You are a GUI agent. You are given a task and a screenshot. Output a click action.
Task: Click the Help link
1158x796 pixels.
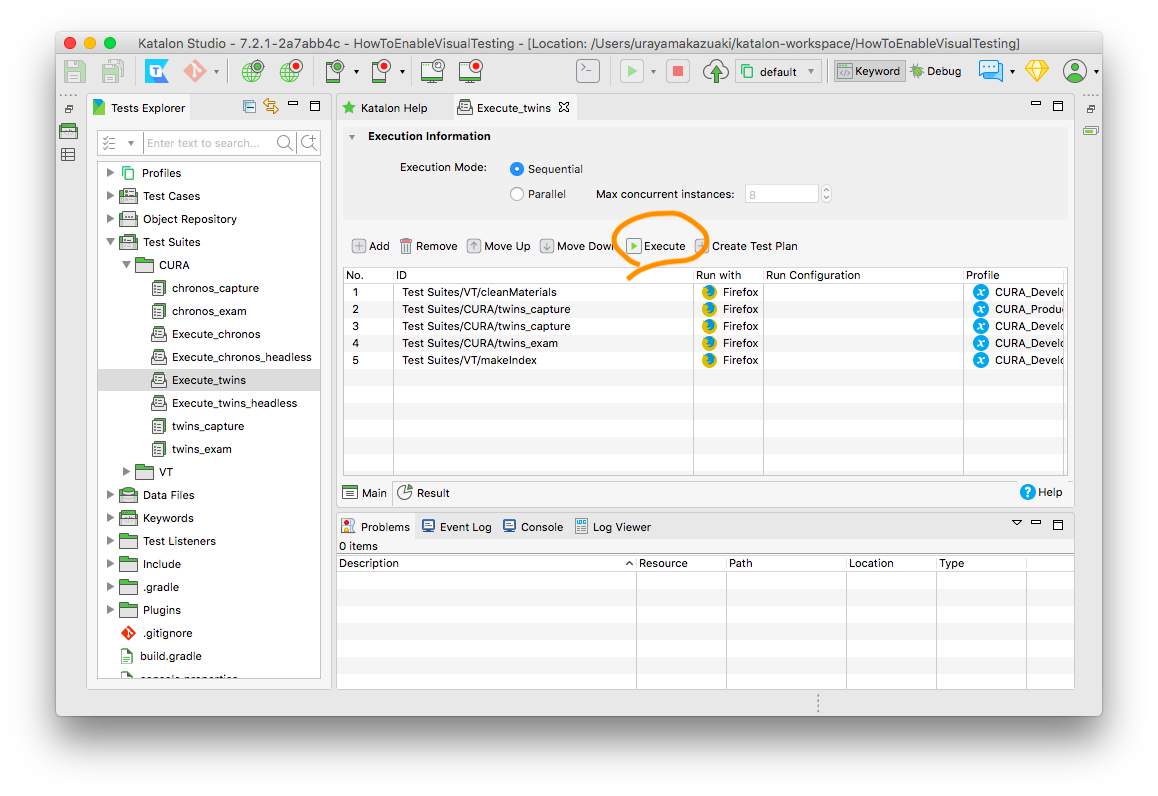point(1041,492)
